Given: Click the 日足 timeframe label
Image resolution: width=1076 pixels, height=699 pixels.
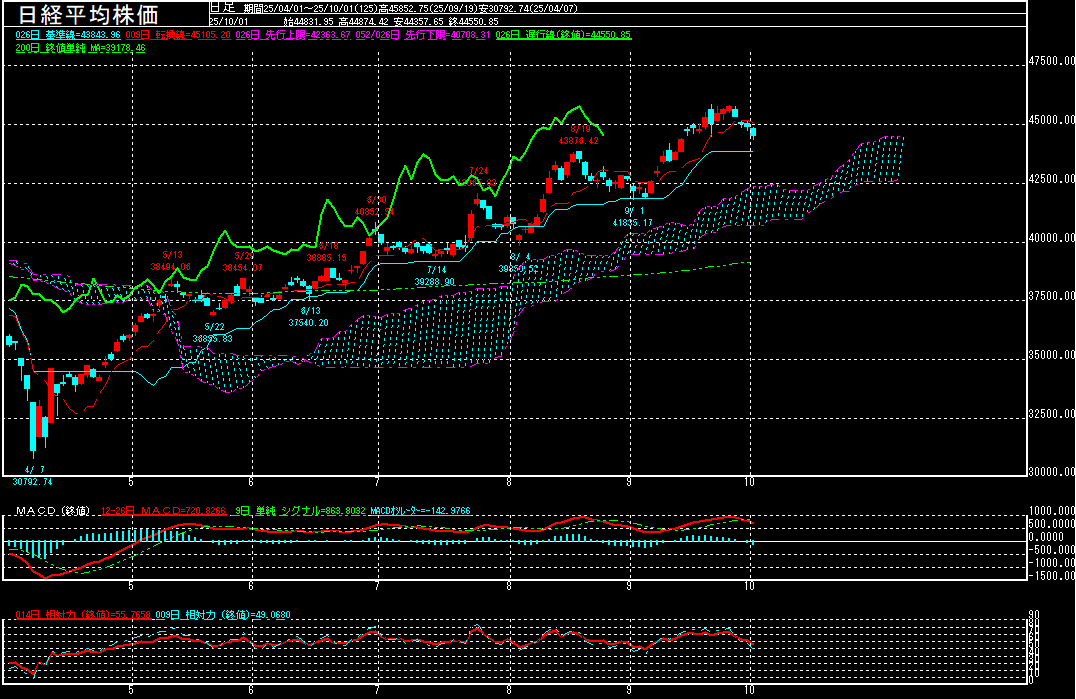Looking at the screenshot, I should [x=222, y=7].
